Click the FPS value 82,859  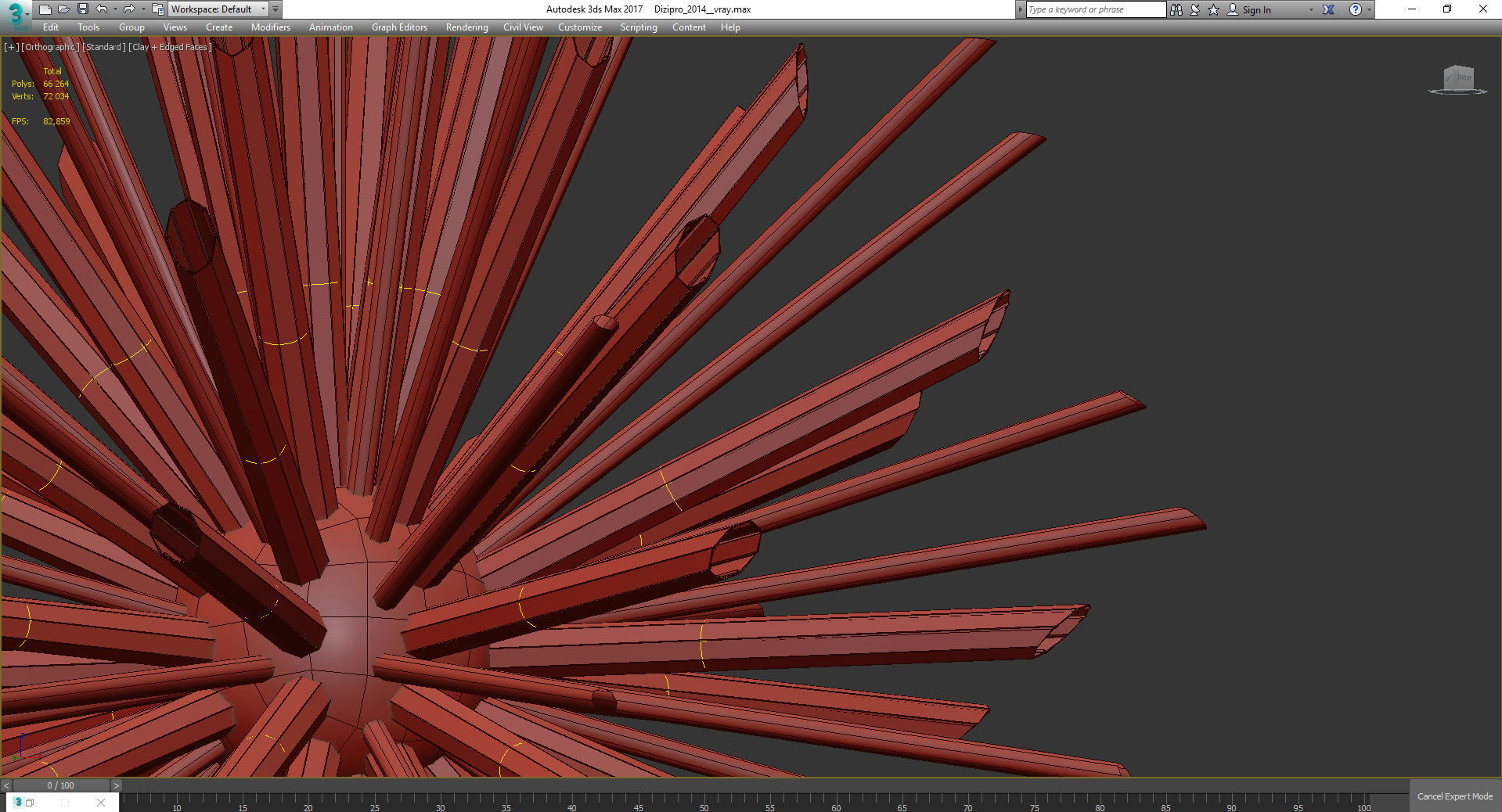click(56, 121)
